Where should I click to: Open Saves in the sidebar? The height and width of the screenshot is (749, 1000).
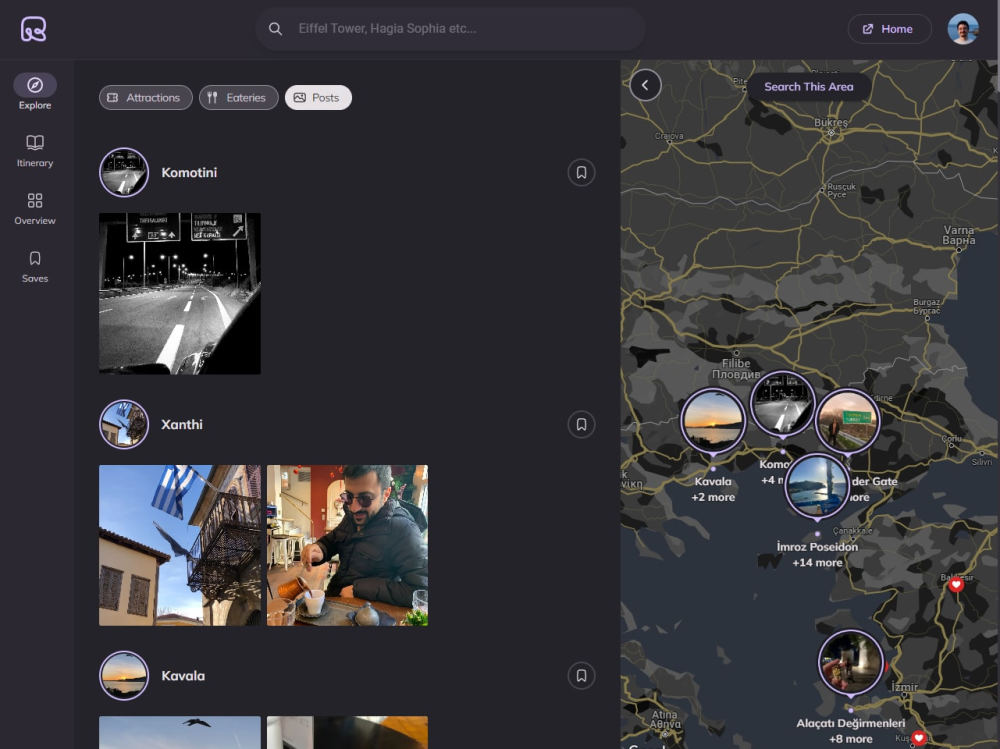coord(35,266)
